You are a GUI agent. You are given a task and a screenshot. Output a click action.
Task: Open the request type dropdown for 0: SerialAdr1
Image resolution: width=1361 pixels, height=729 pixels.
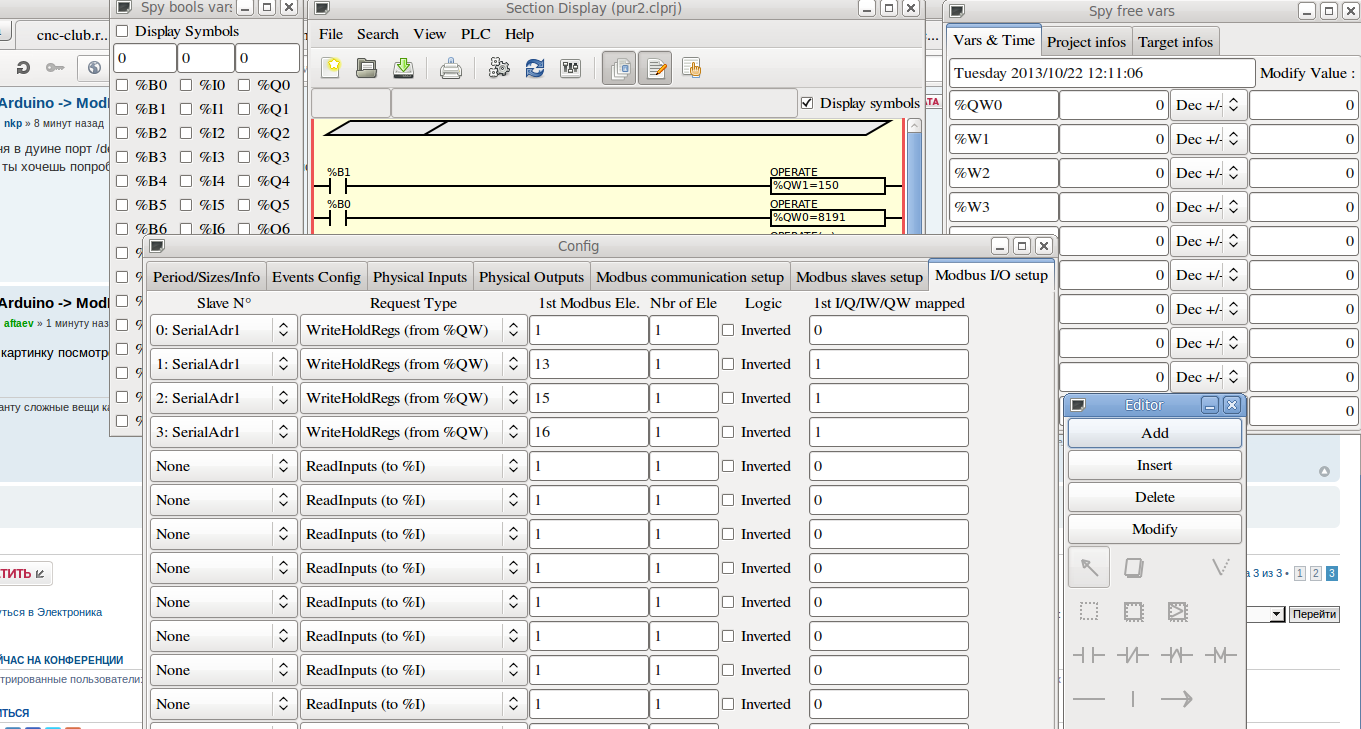(413, 330)
